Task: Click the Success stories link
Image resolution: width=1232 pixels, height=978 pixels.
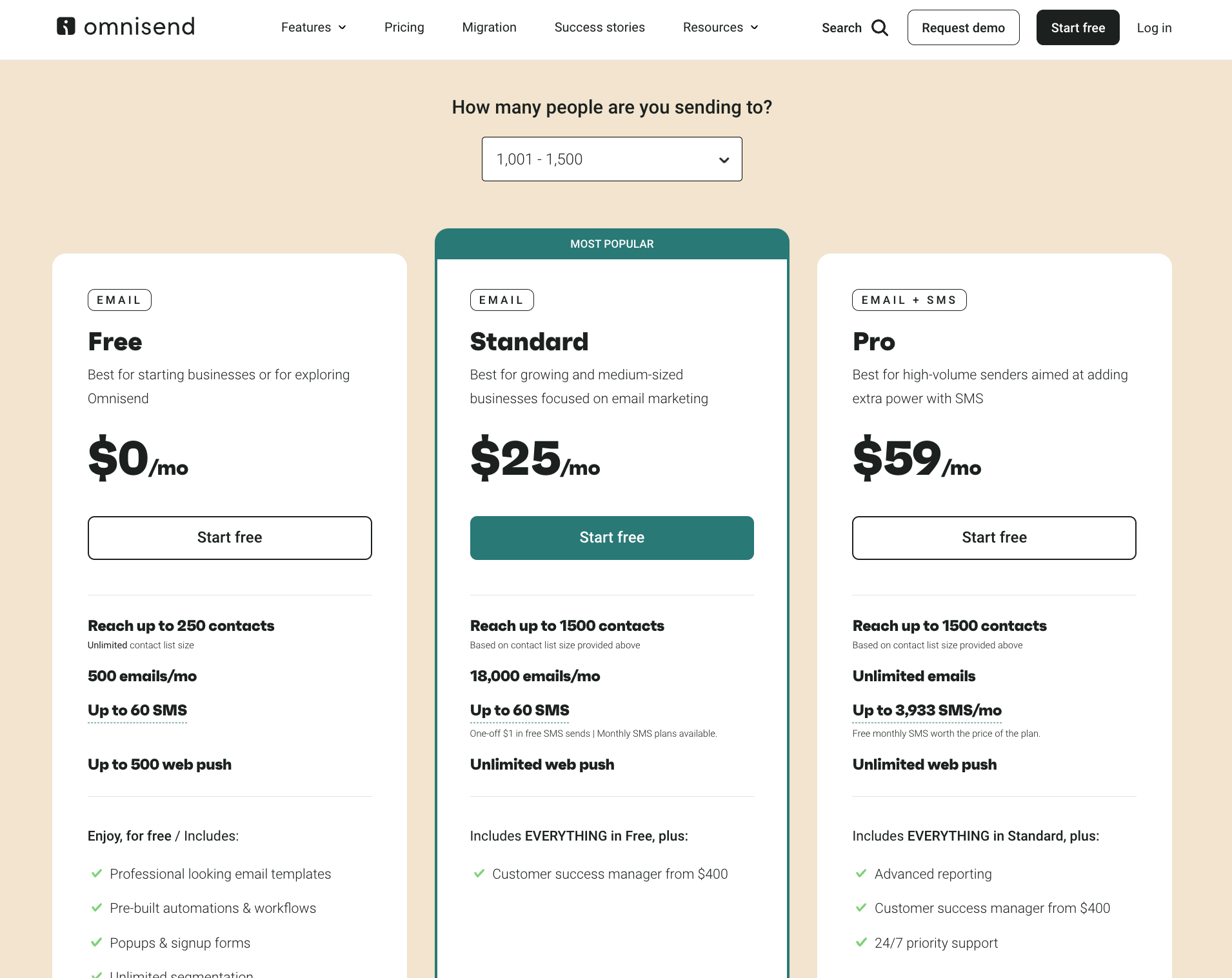Action: coord(599,27)
